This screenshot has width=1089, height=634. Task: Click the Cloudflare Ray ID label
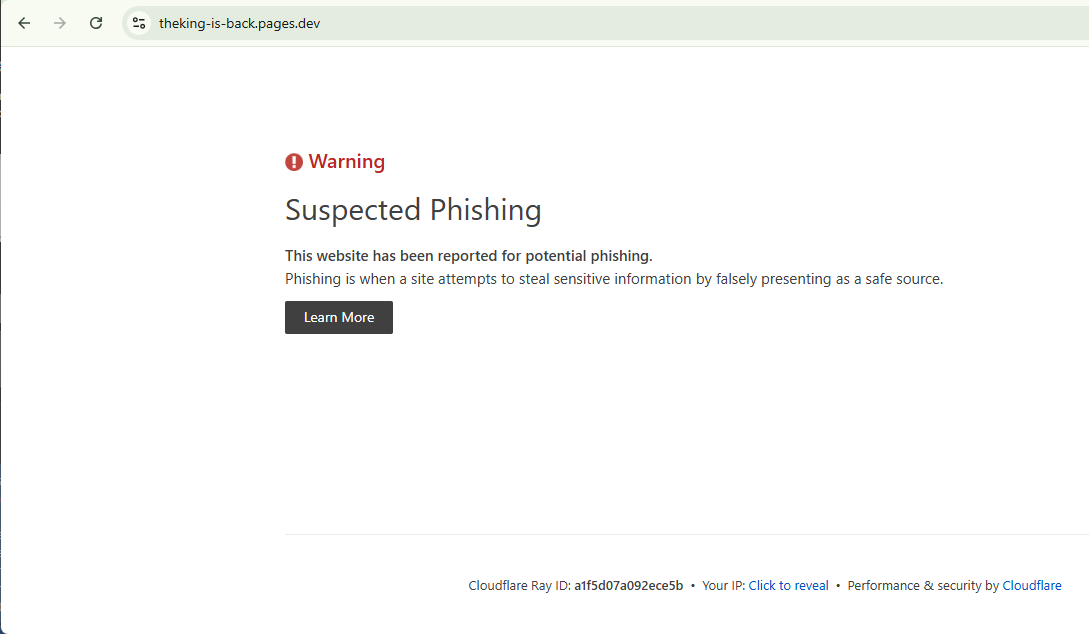coord(519,585)
